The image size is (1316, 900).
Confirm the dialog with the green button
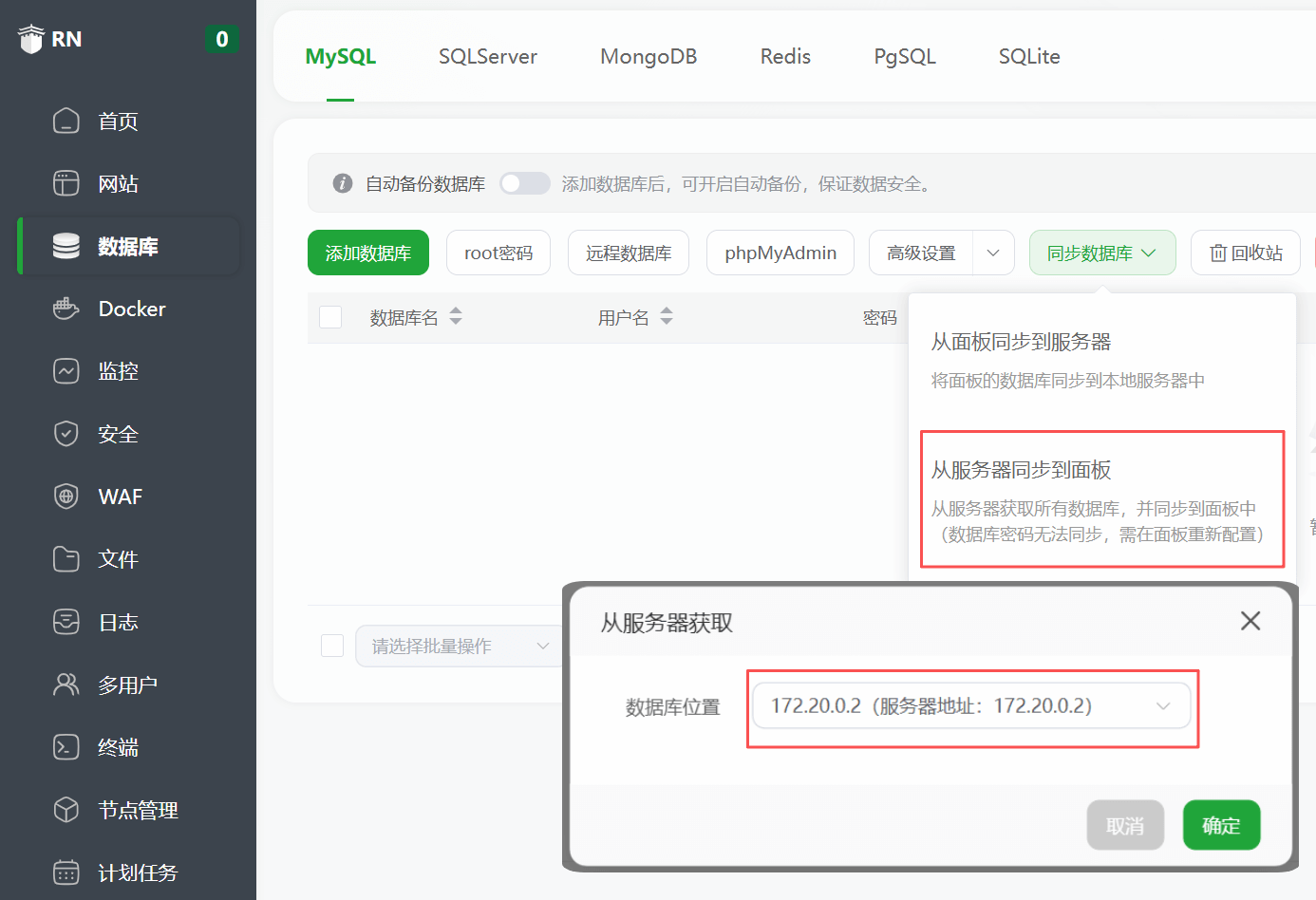[1221, 826]
